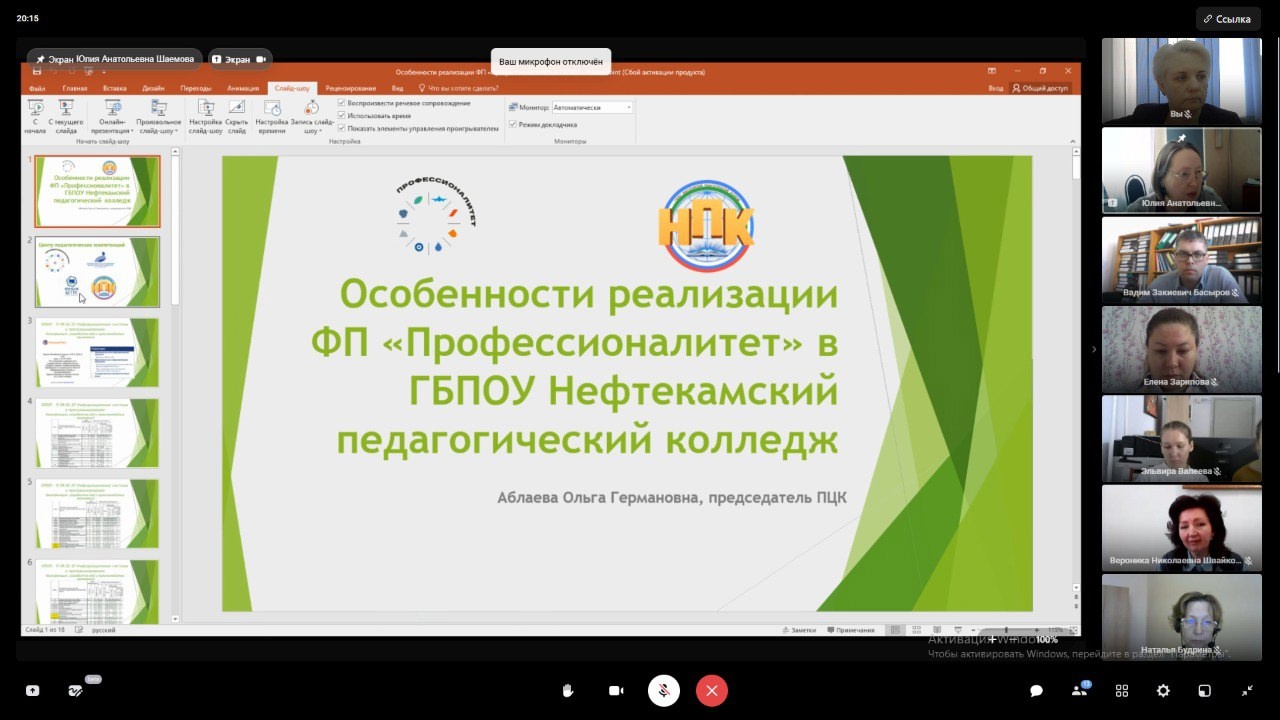The width and height of the screenshot is (1280, 720).
Task: Disable 'Режим докладчика' checkbox
Action: pyautogui.click(x=513, y=124)
